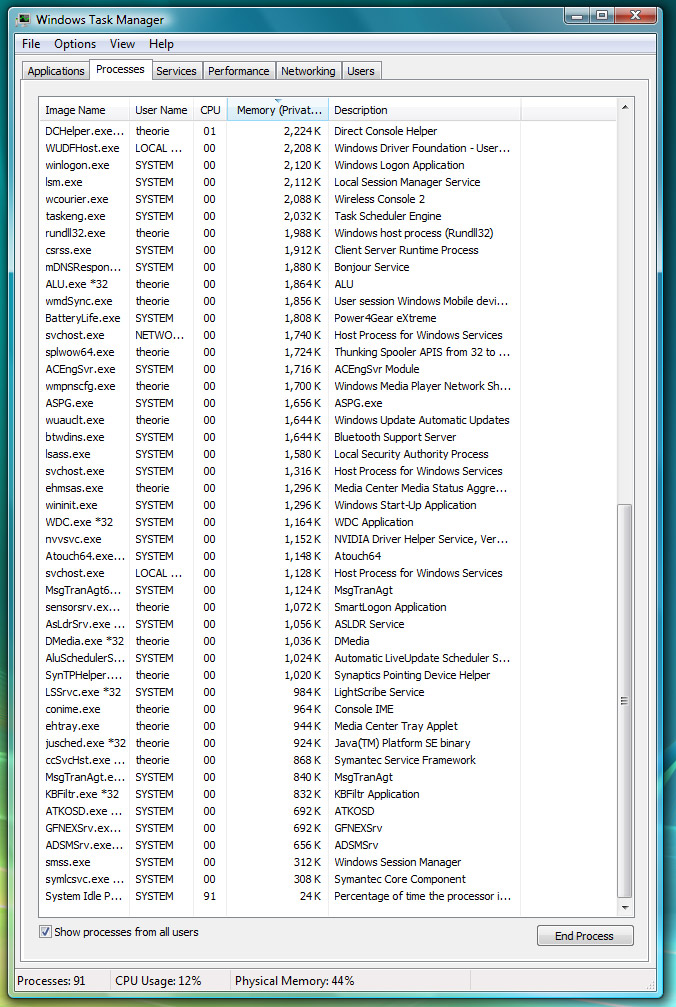The width and height of the screenshot is (676, 1007).
Task: Select svchost.exe run by NETWORK user
Action: (x=280, y=335)
